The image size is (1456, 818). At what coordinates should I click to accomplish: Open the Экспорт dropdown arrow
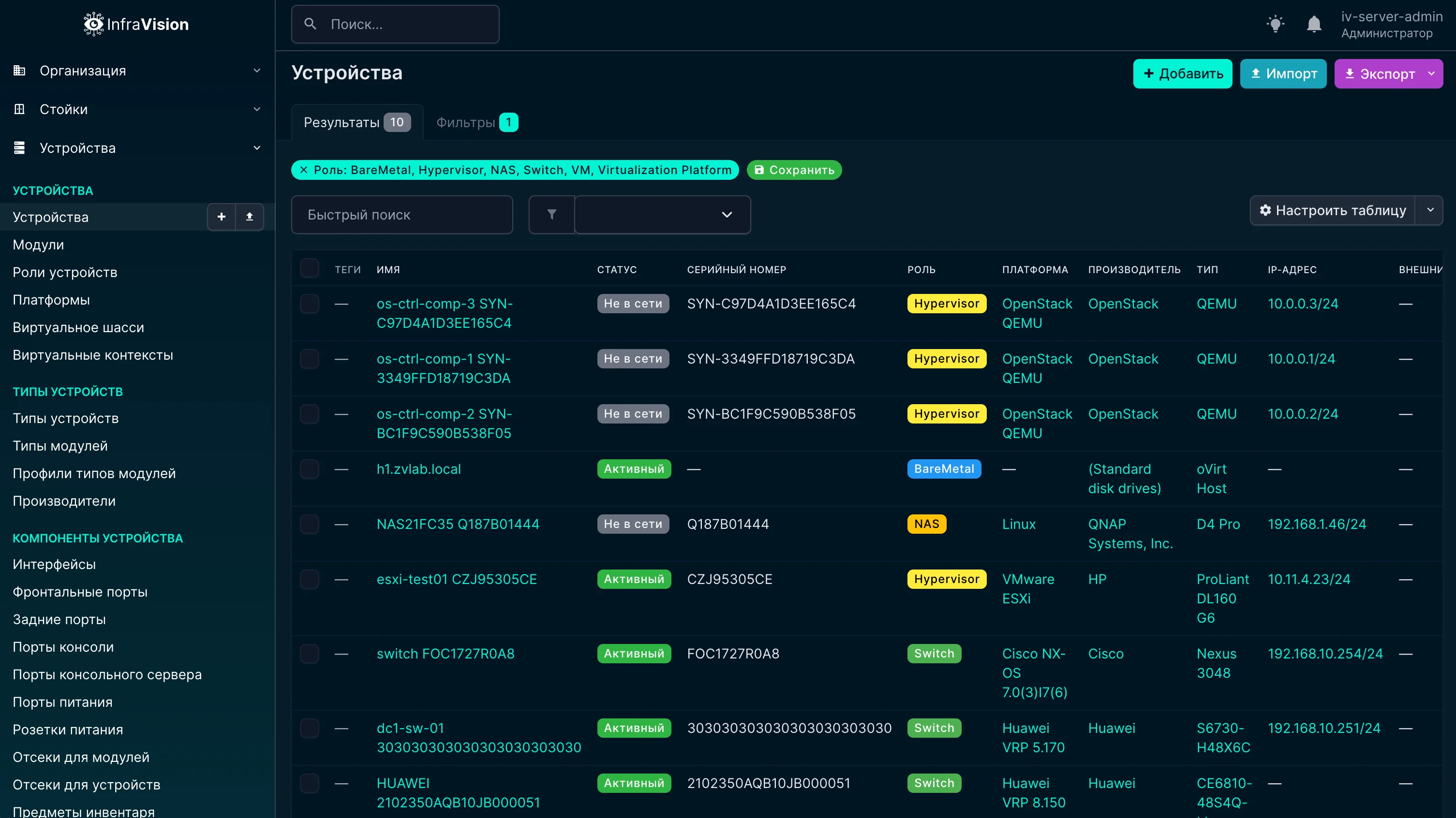1432,73
